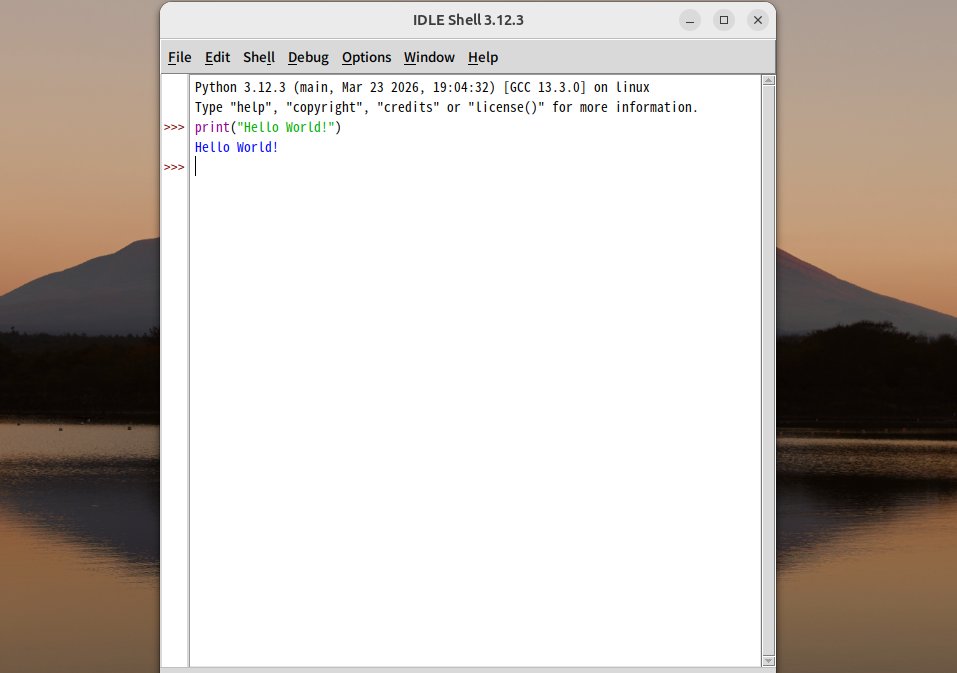The image size is (957, 673).
Task: Click the scrollbar down arrow
Action: (x=768, y=661)
